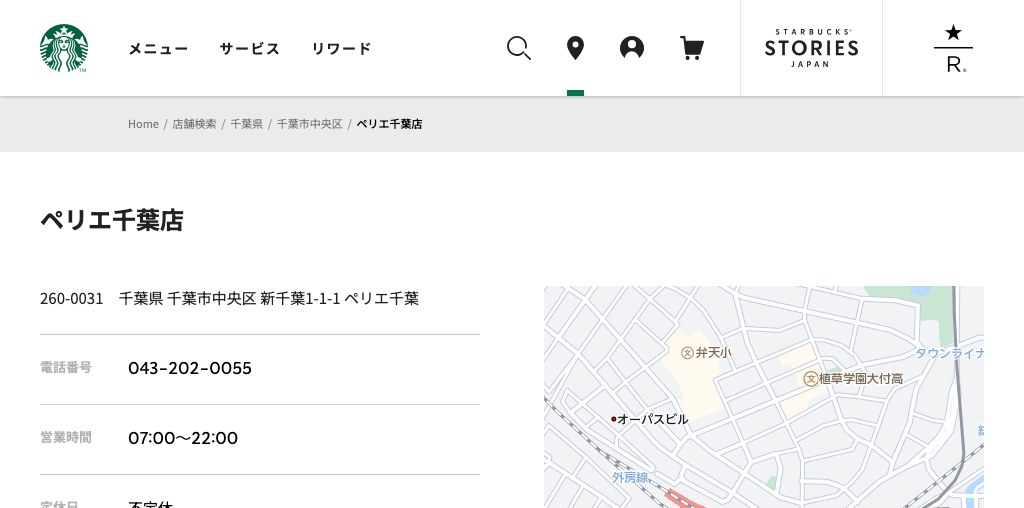Open the account profile icon

[x=632, y=48]
